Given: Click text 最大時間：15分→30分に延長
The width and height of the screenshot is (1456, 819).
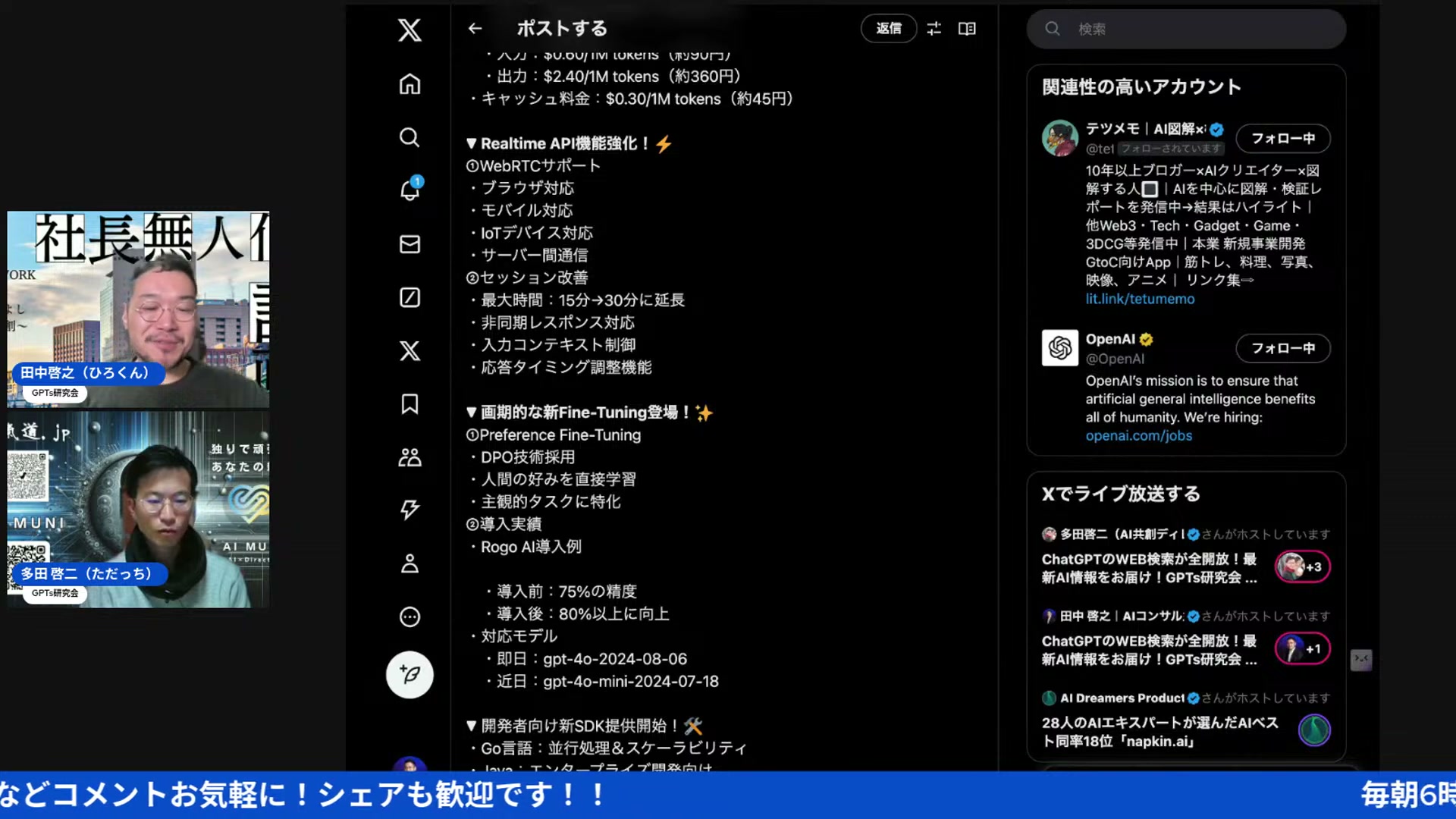Looking at the screenshot, I should pyautogui.click(x=582, y=300).
